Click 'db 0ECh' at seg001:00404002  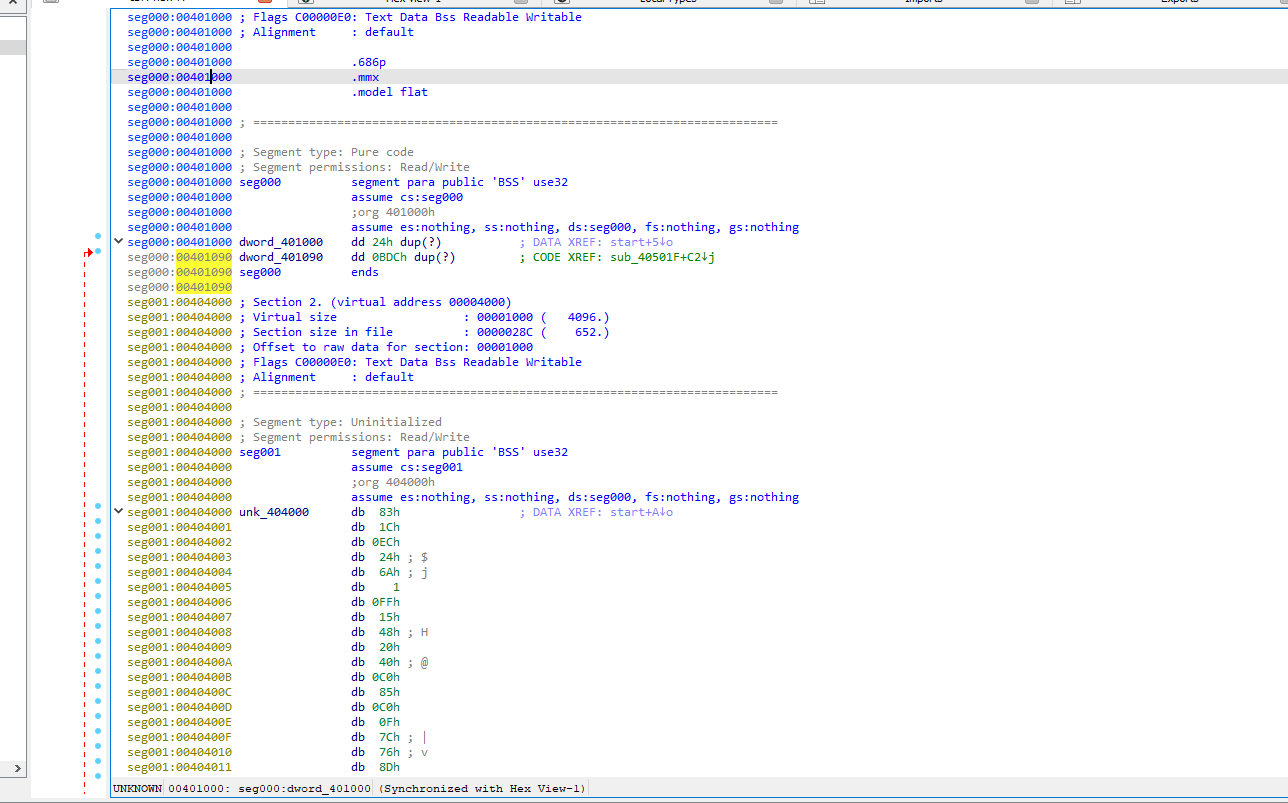pyautogui.click(x=375, y=542)
